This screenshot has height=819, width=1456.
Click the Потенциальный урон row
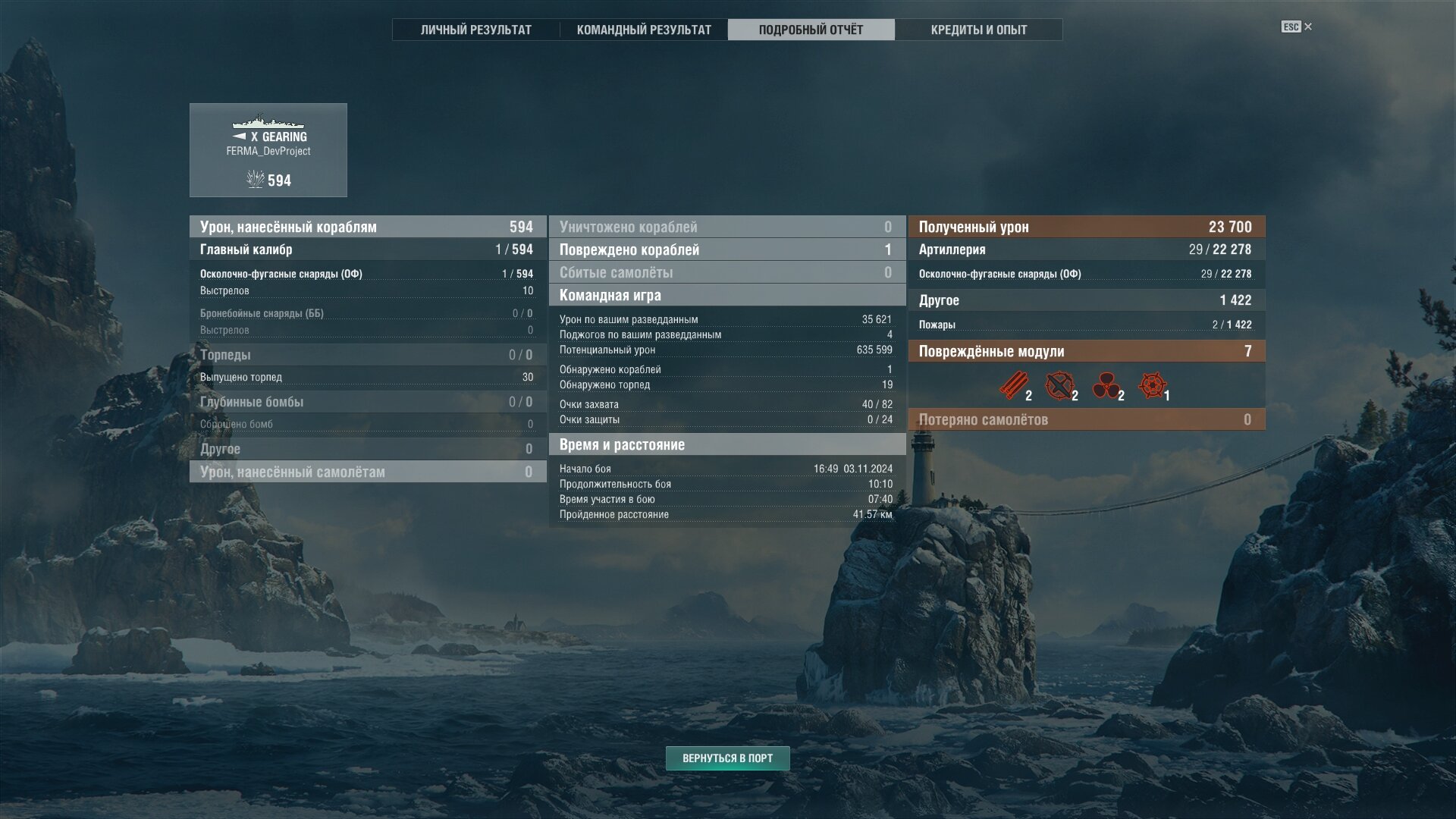tap(726, 350)
